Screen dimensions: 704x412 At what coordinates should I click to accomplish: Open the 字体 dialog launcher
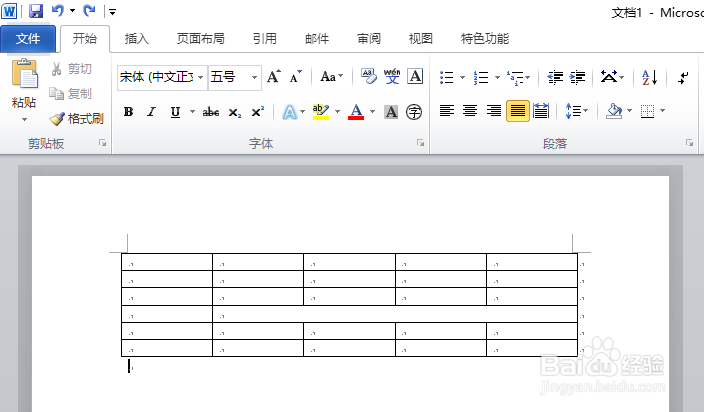click(421, 143)
